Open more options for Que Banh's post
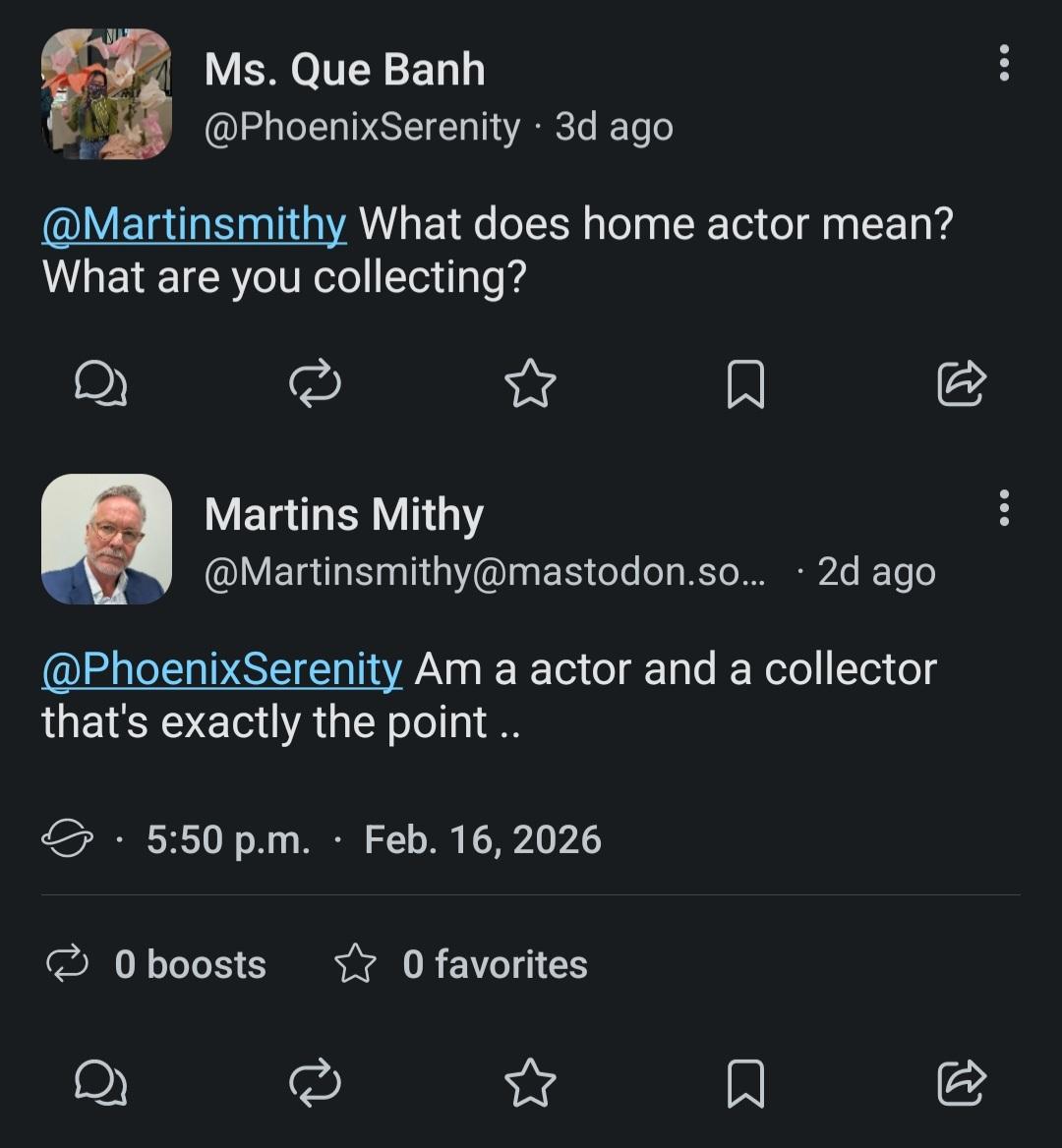The width and height of the screenshot is (1062, 1148). [1003, 63]
